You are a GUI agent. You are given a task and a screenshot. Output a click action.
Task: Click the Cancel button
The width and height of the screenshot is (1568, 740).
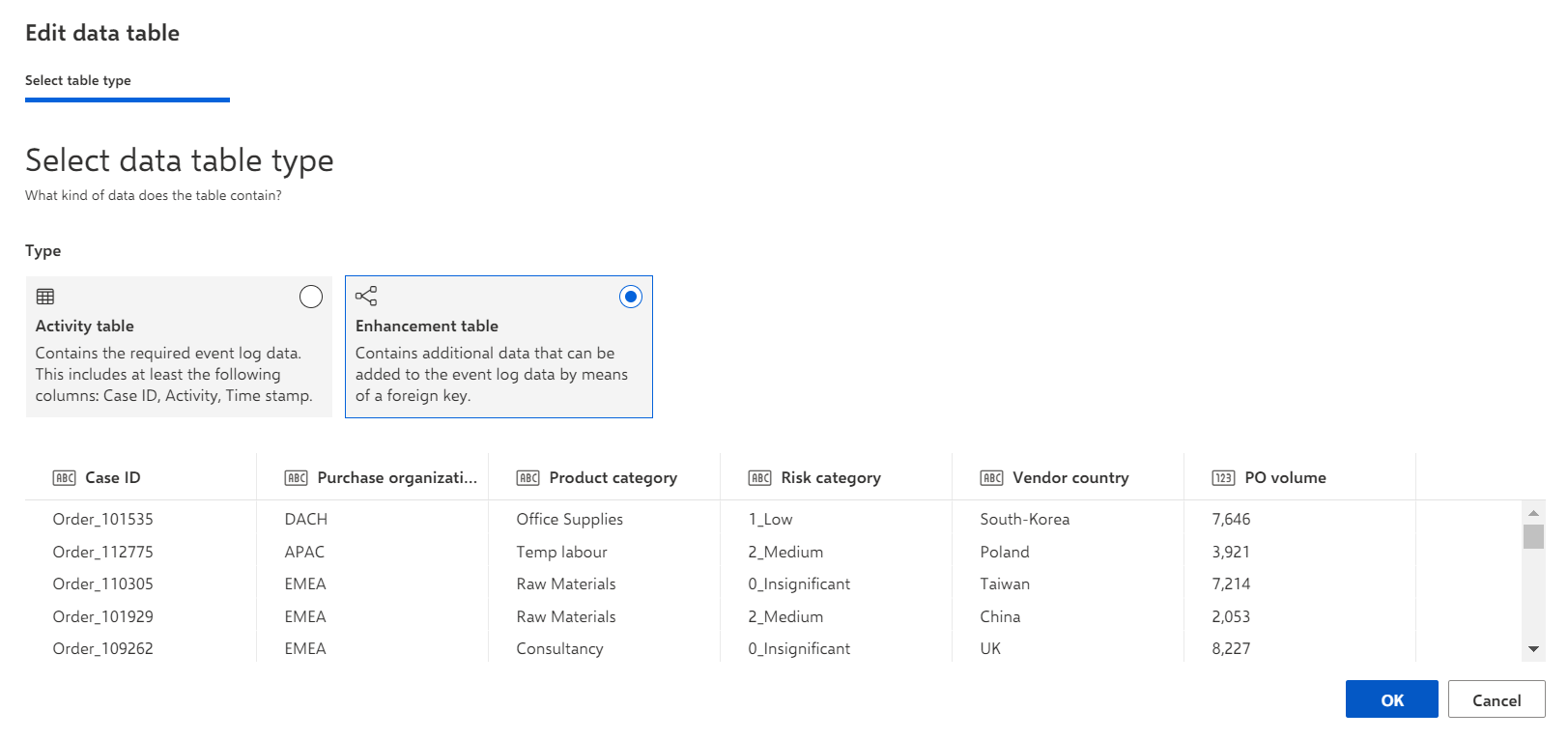1497,699
